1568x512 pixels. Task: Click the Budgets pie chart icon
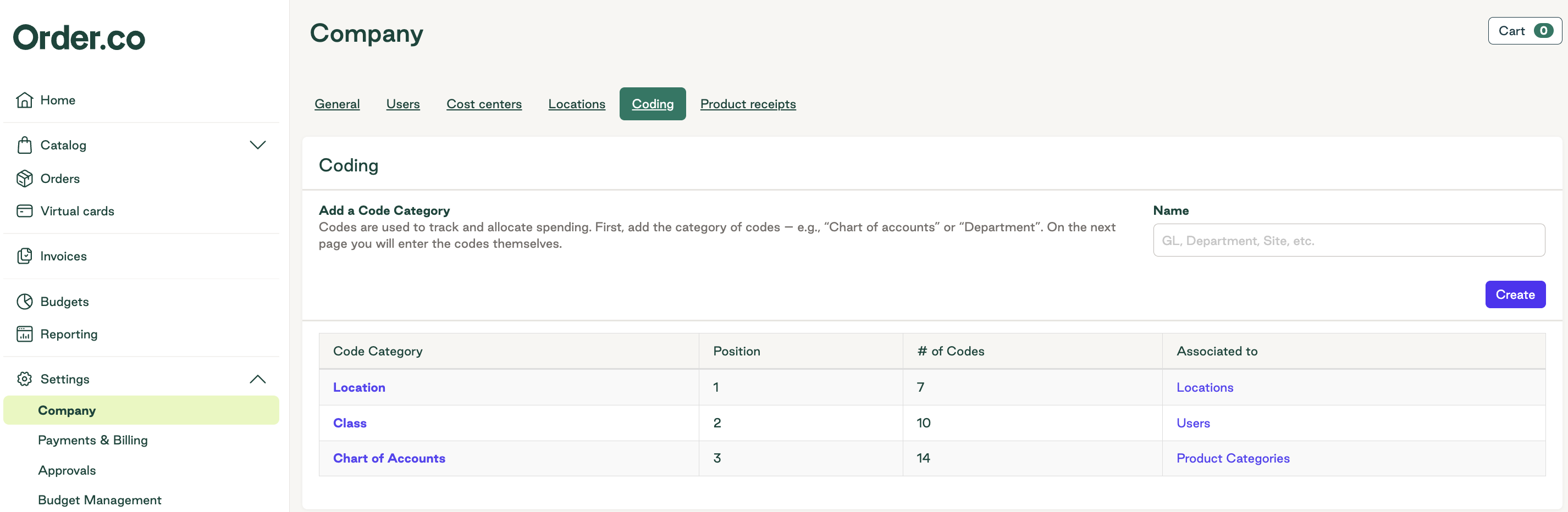pos(24,302)
